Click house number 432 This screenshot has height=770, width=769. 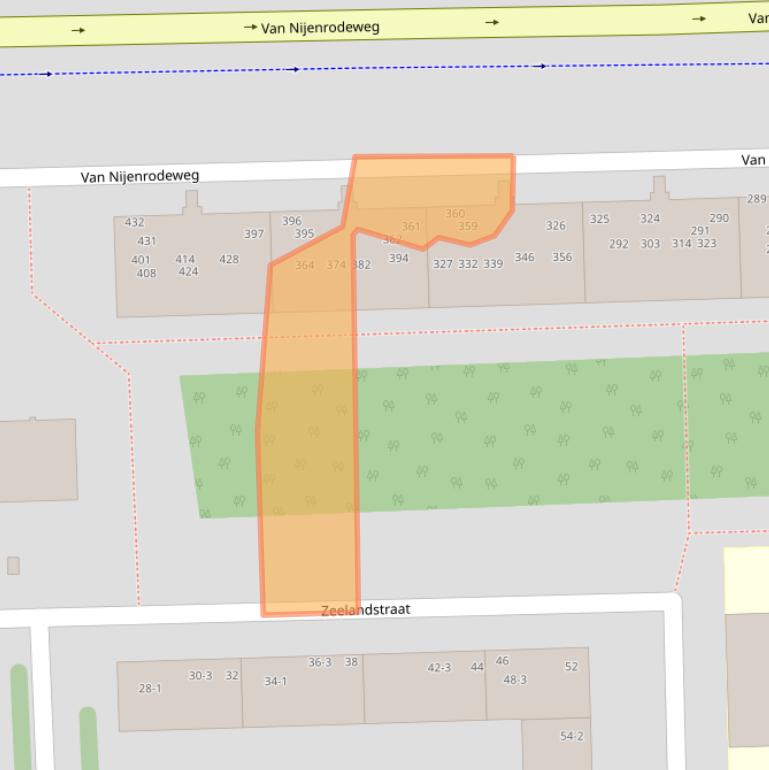point(134,222)
